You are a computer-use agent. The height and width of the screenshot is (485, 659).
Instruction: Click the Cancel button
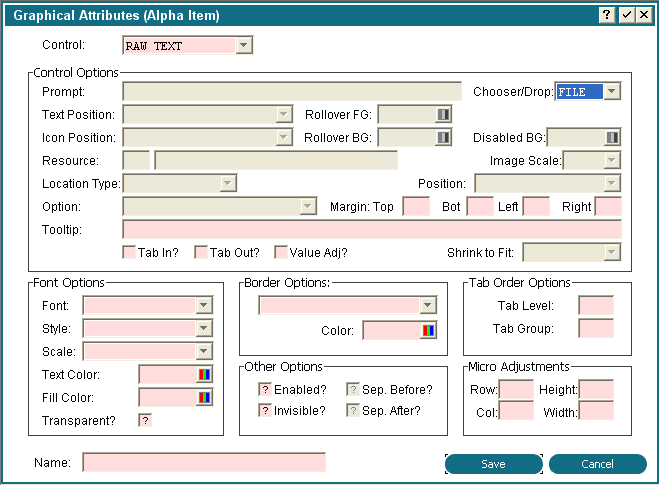tap(597, 464)
